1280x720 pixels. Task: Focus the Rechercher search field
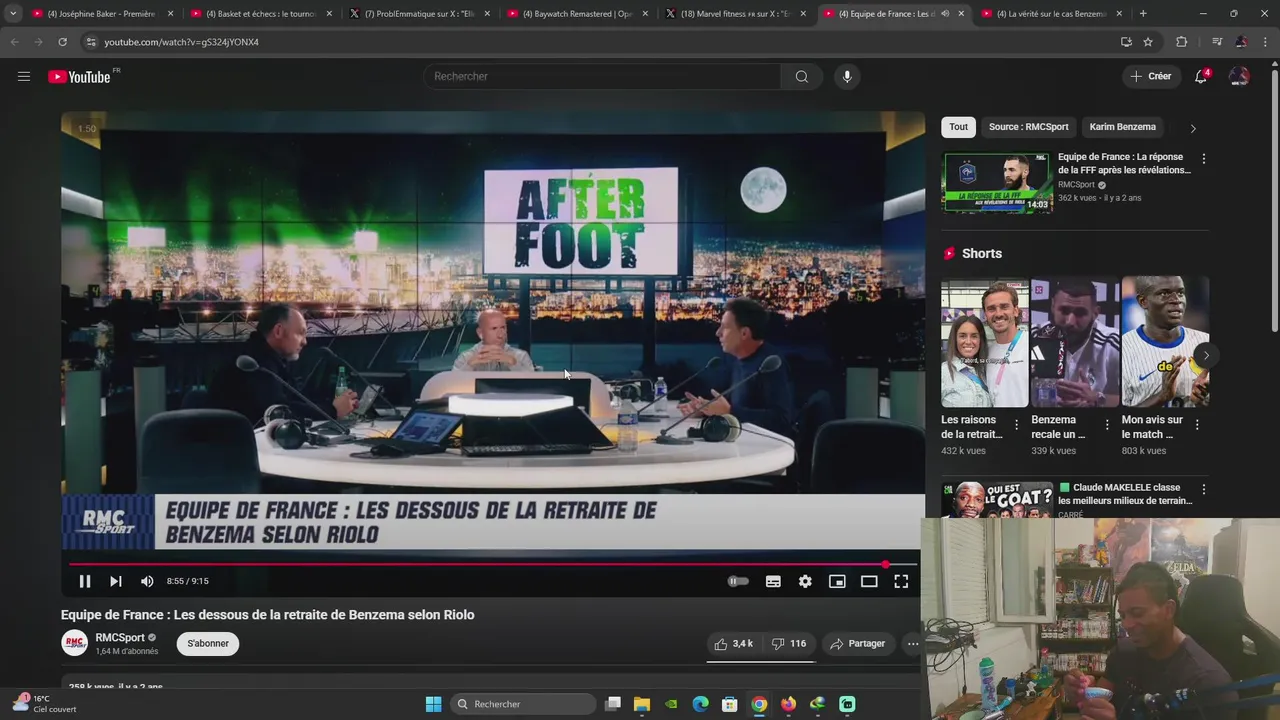603,76
